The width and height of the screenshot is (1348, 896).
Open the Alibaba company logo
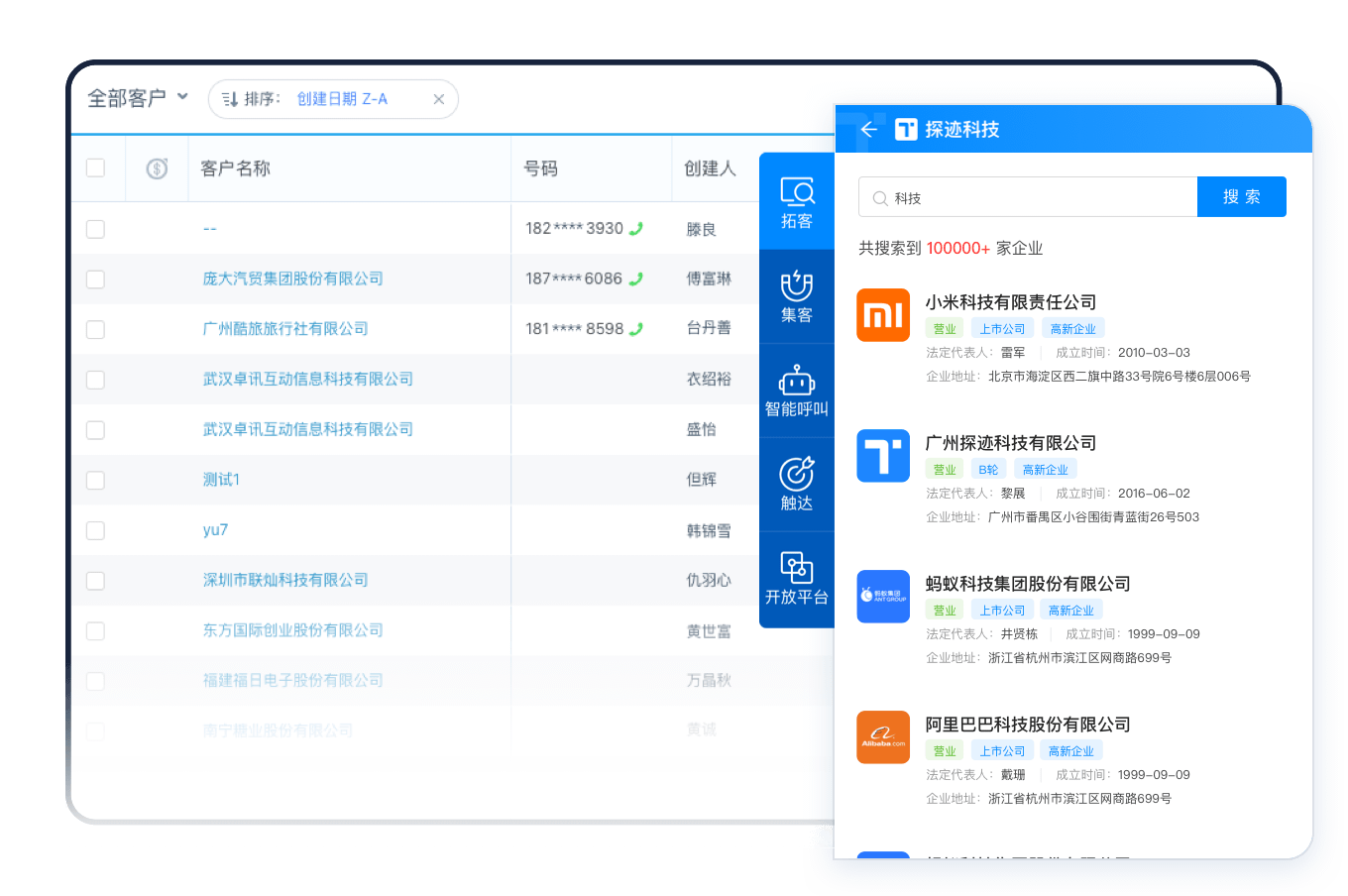point(883,737)
